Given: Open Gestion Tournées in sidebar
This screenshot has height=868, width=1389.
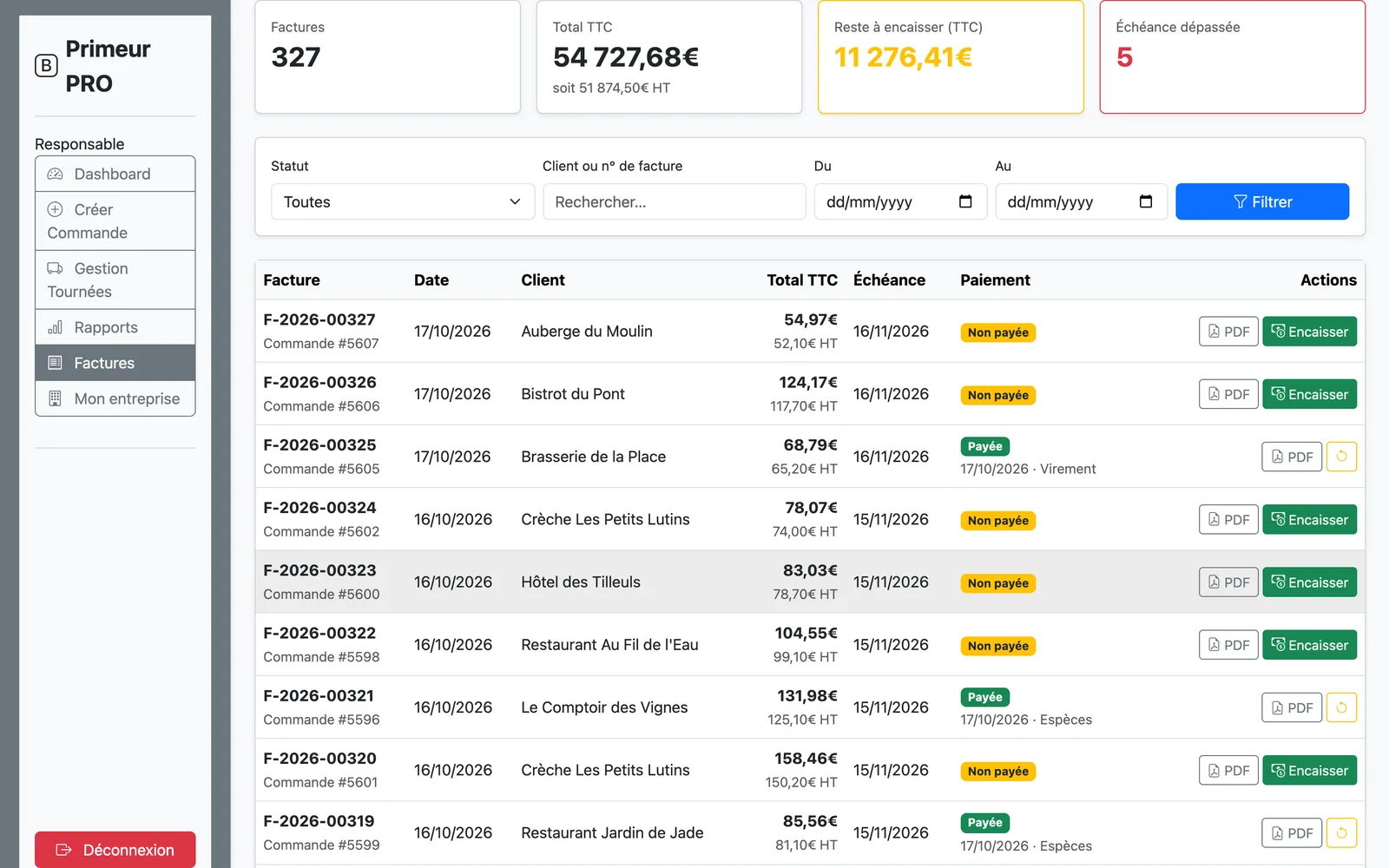Looking at the screenshot, I should point(115,280).
